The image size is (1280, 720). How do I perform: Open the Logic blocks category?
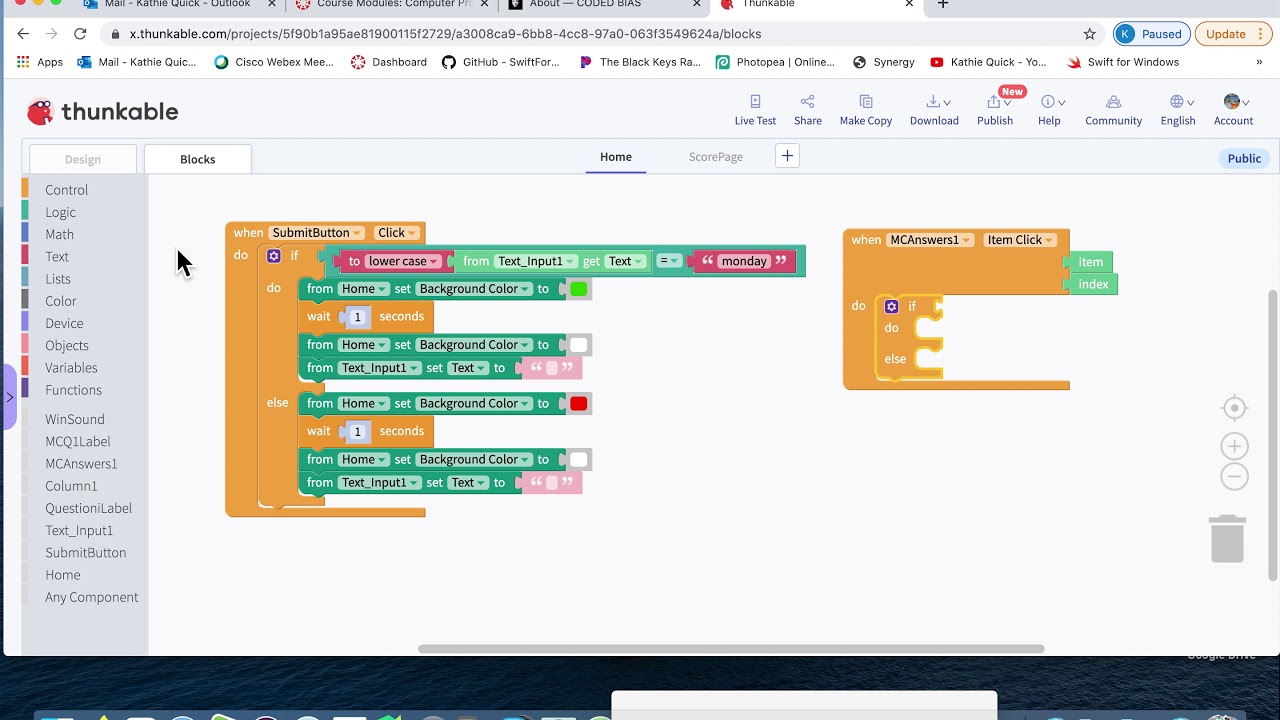click(60, 212)
